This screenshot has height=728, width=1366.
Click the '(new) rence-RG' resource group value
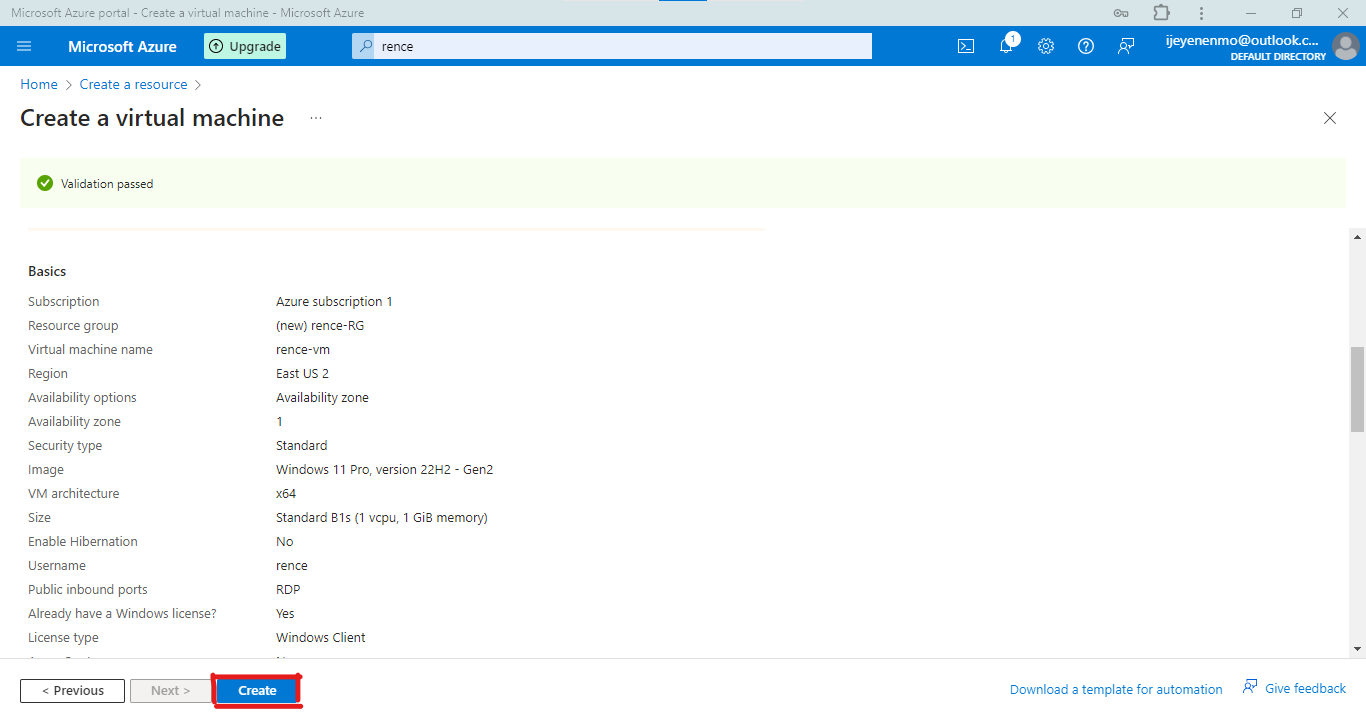click(320, 326)
